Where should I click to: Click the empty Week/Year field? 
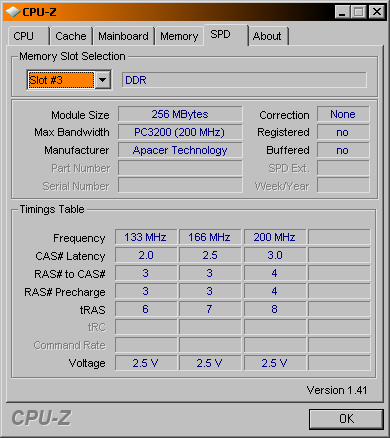click(x=343, y=185)
